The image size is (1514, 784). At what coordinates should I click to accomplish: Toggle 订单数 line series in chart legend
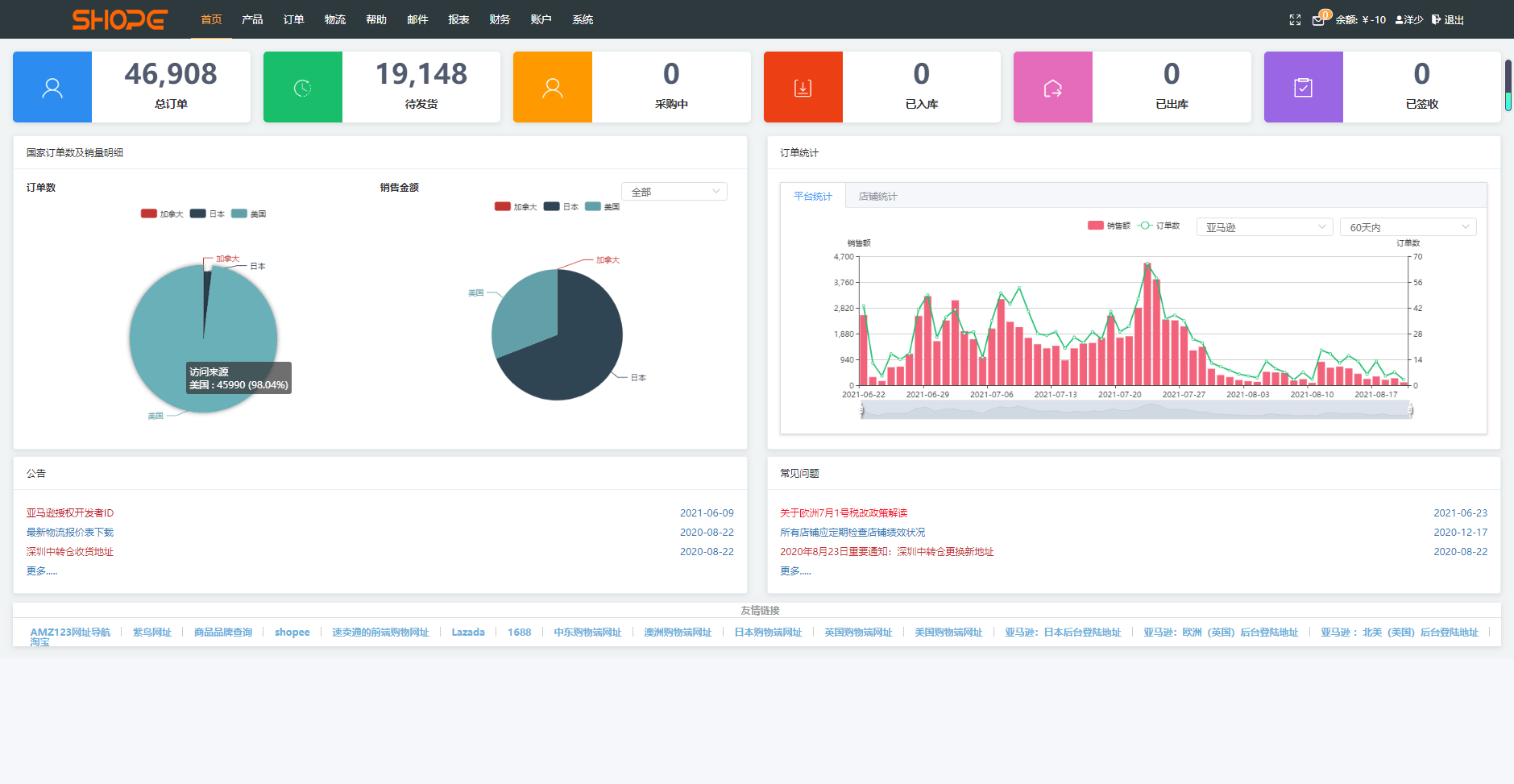pos(1159,226)
